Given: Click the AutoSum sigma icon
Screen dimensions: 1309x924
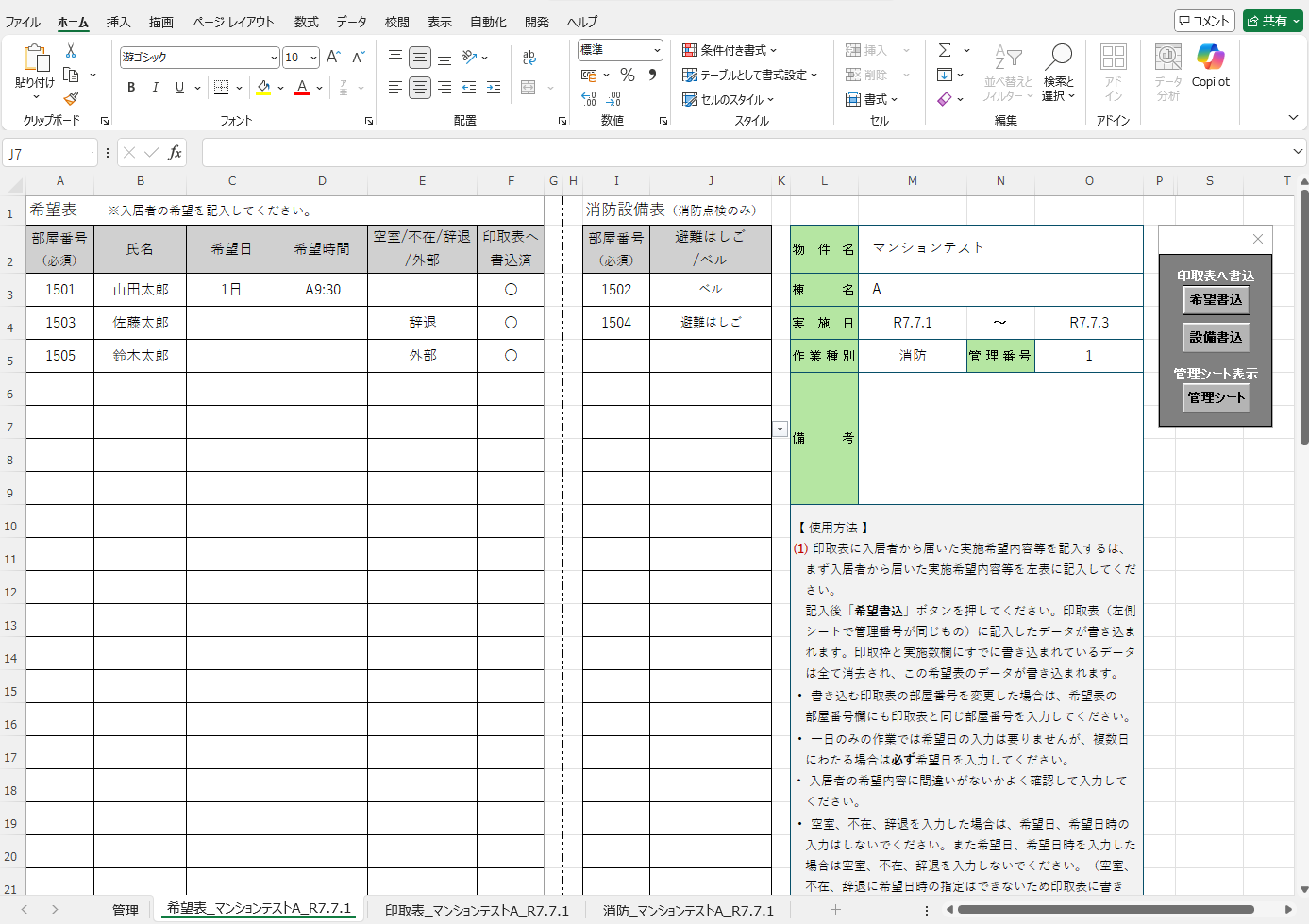Looking at the screenshot, I should coord(945,50).
